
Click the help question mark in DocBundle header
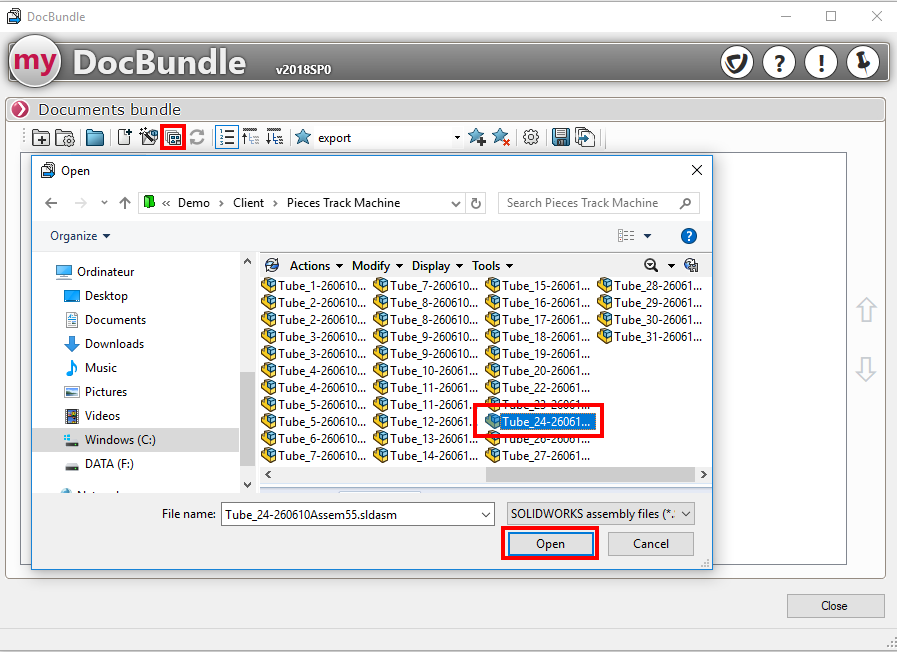coord(779,63)
